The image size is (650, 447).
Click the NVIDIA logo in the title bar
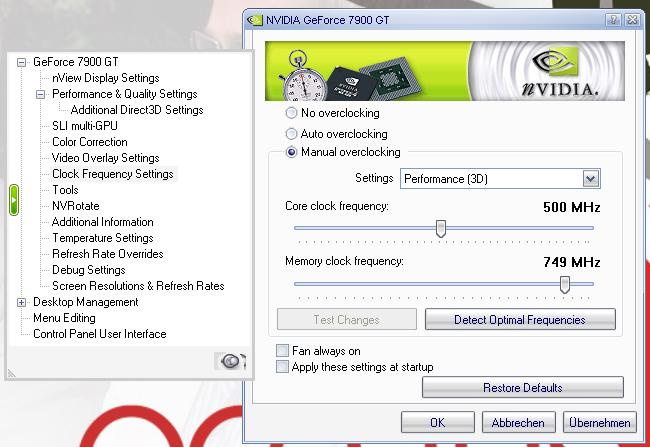(255, 20)
